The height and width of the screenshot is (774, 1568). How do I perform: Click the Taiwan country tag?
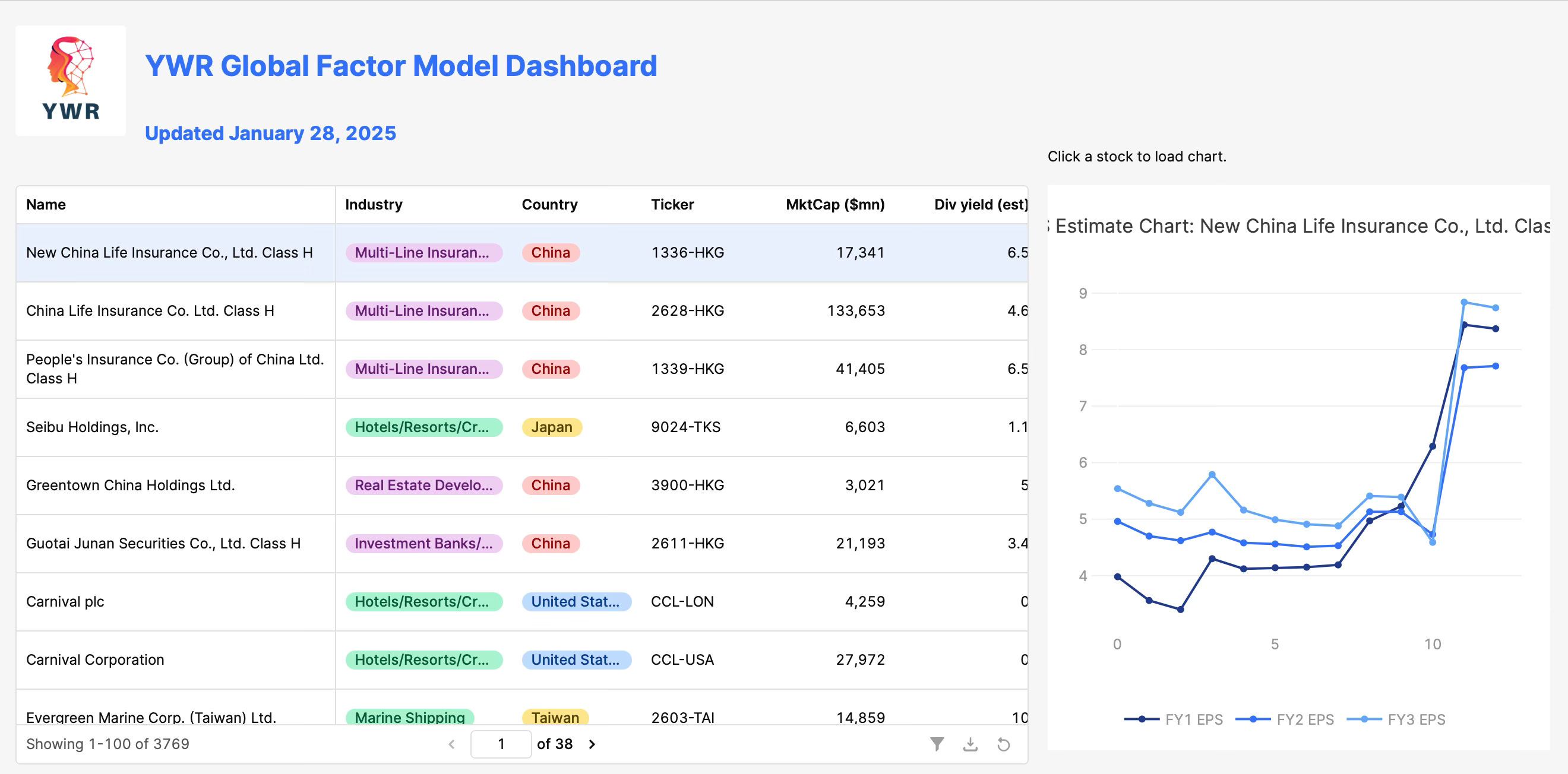point(555,717)
